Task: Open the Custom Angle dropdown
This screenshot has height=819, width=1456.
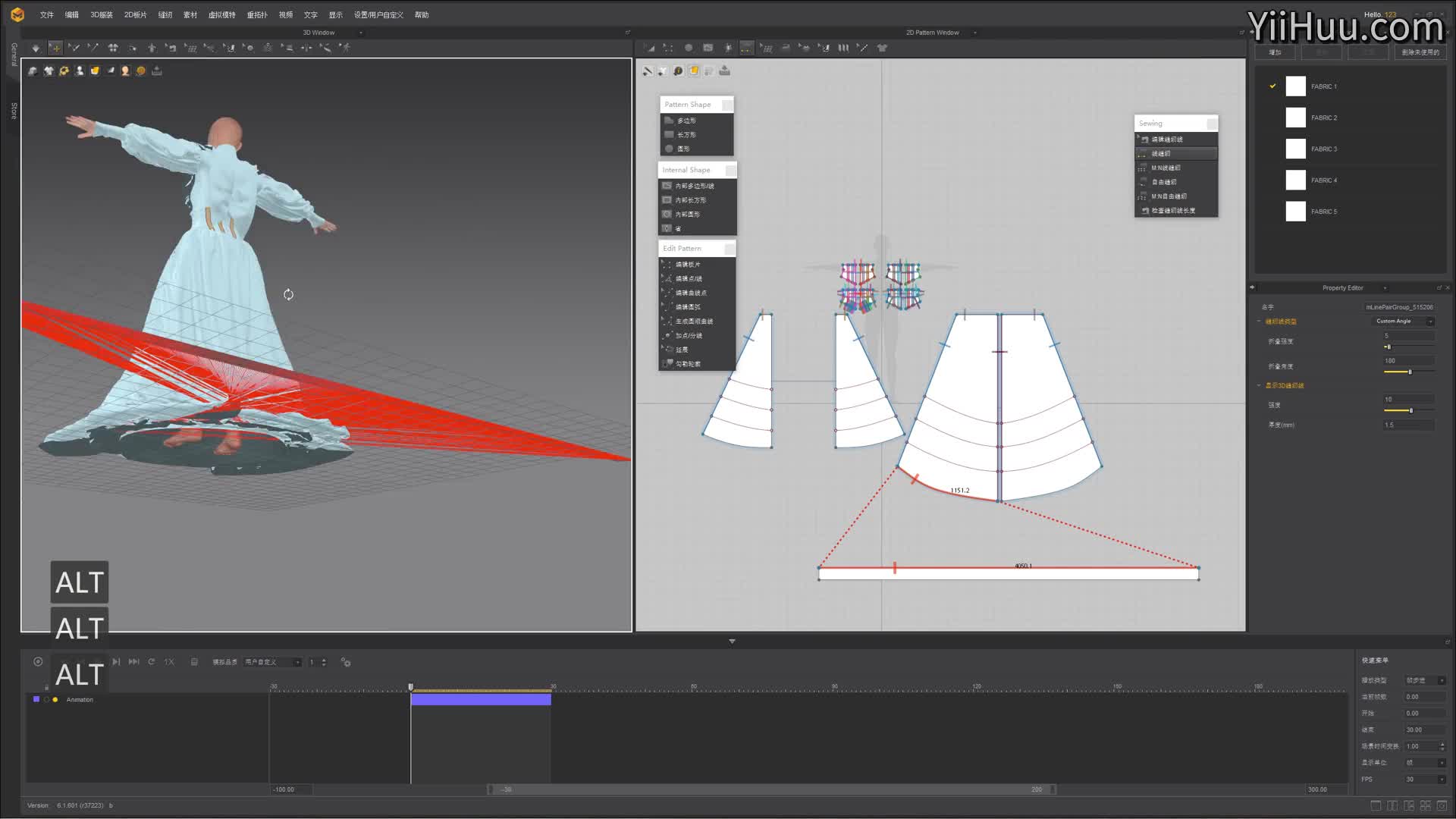Action: coord(1404,322)
